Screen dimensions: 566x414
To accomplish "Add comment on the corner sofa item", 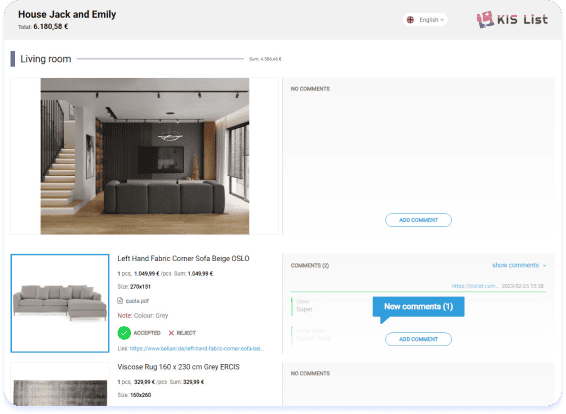I will tap(418, 339).
